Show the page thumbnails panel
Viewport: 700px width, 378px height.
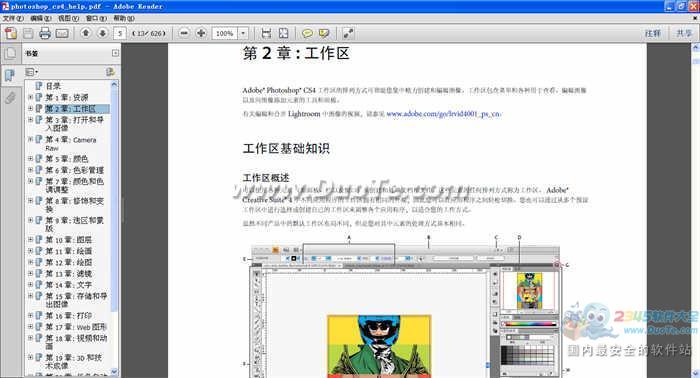(x=10, y=54)
